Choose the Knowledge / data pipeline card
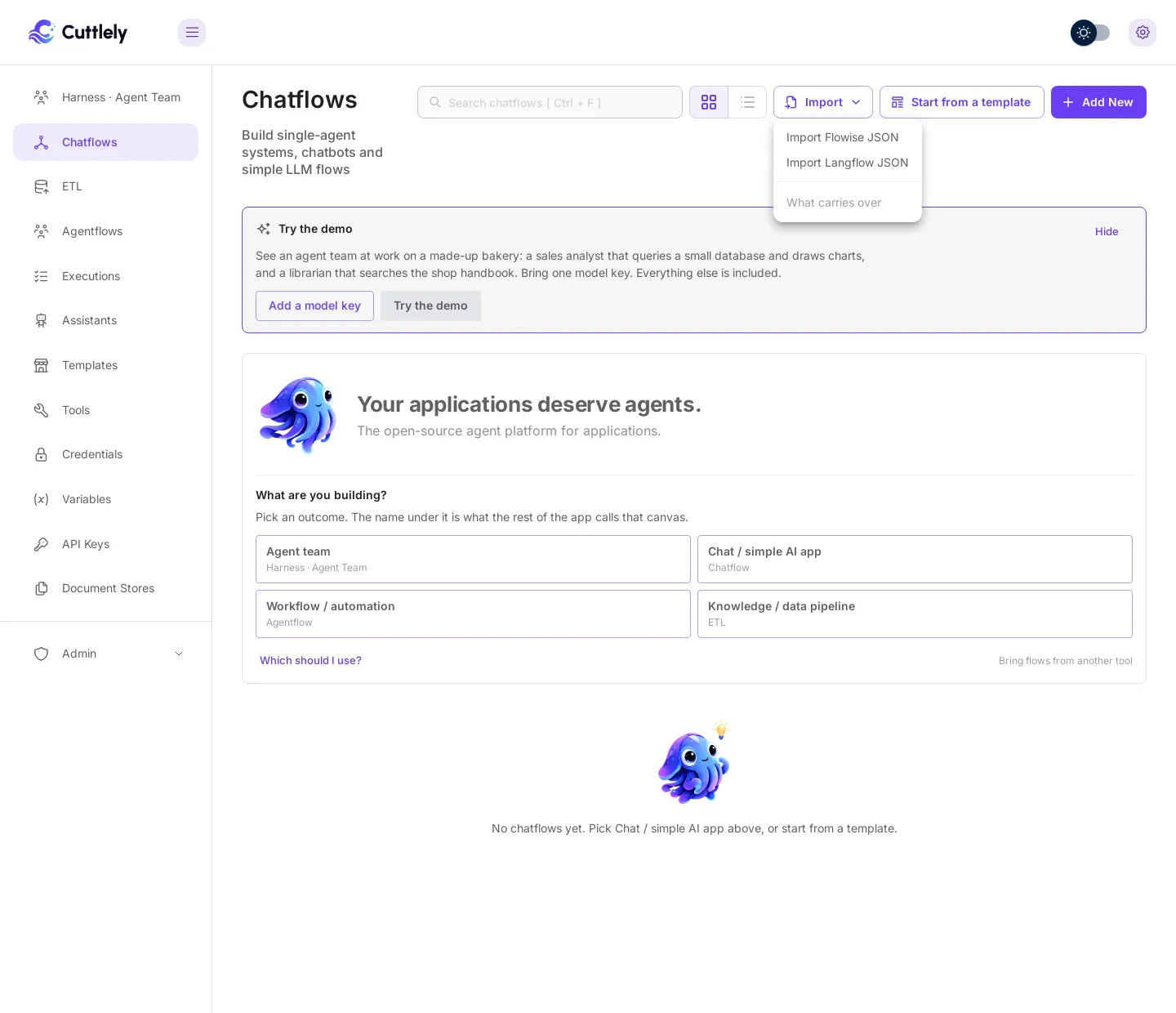 (915, 614)
